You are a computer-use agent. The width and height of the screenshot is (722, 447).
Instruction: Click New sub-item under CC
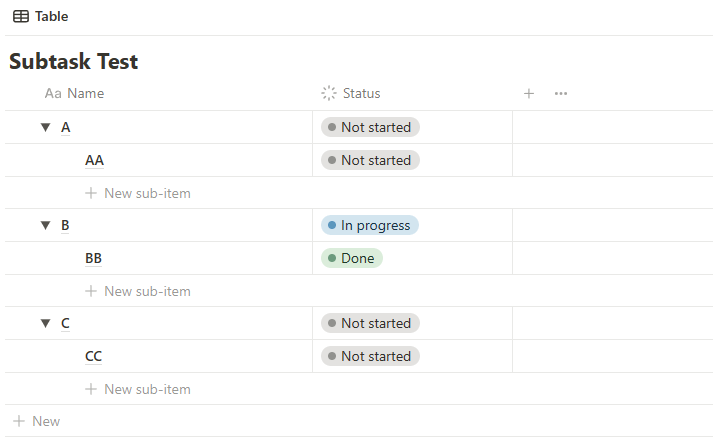(x=138, y=389)
